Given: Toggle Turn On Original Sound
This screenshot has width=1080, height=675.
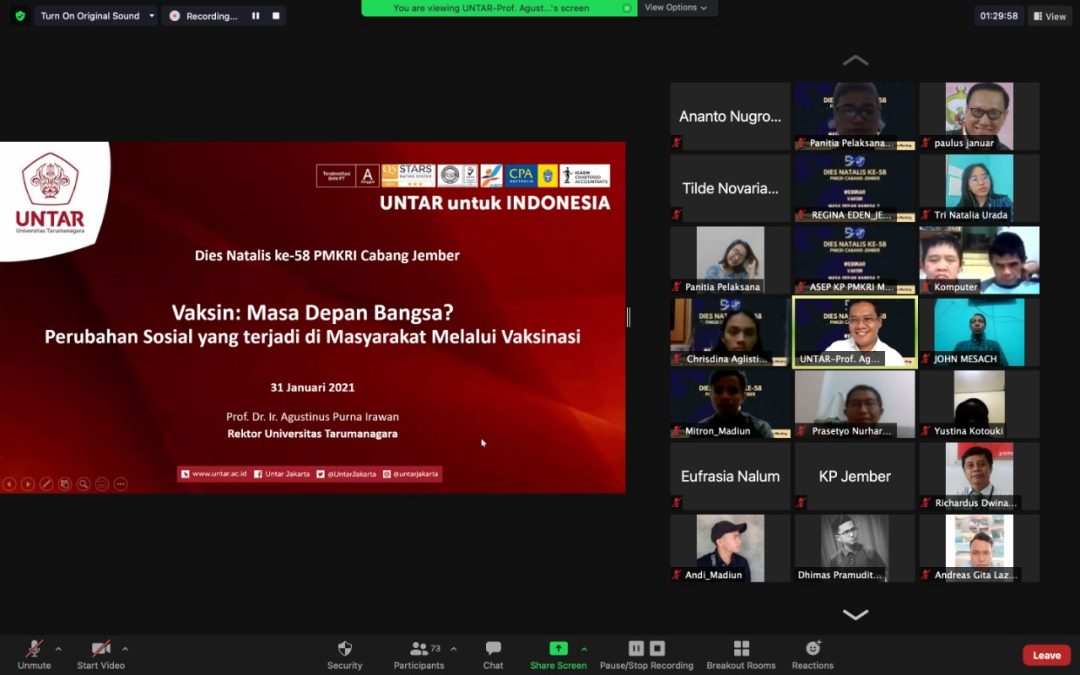Looking at the screenshot, I should pos(90,16).
